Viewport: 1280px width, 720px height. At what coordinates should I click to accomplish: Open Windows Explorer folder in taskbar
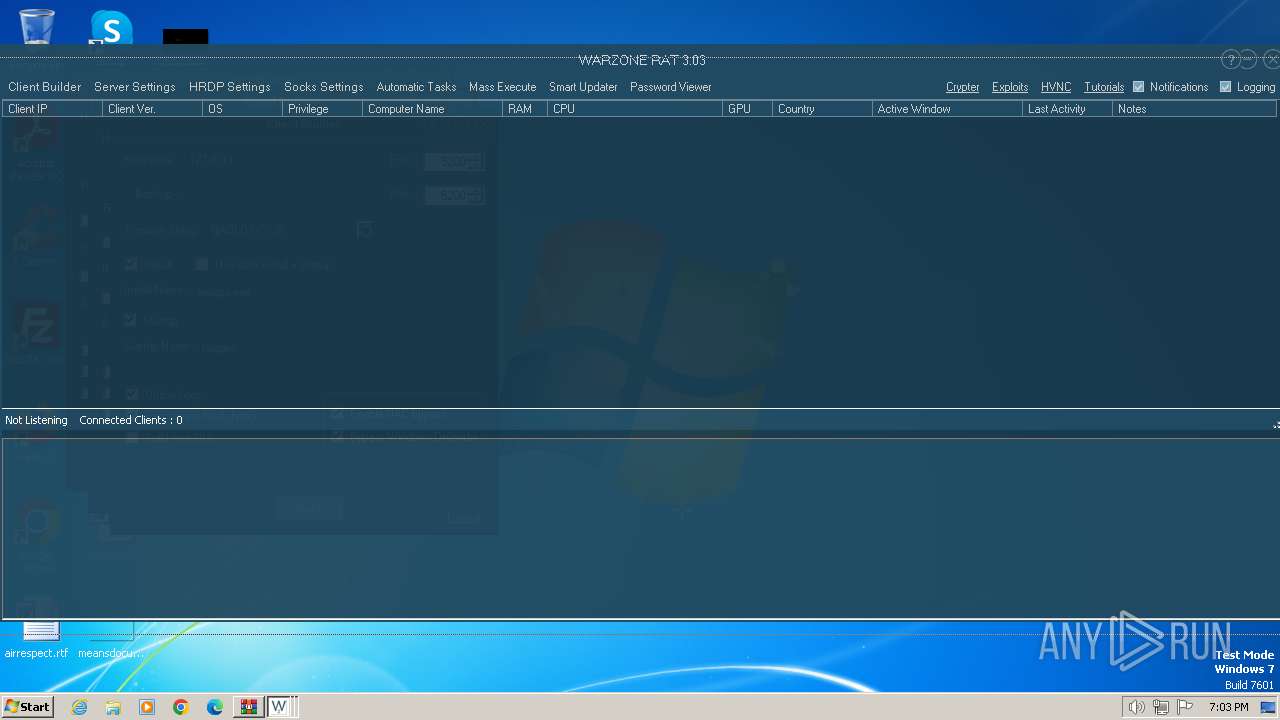pyautogui.click(x=113, y=707)
